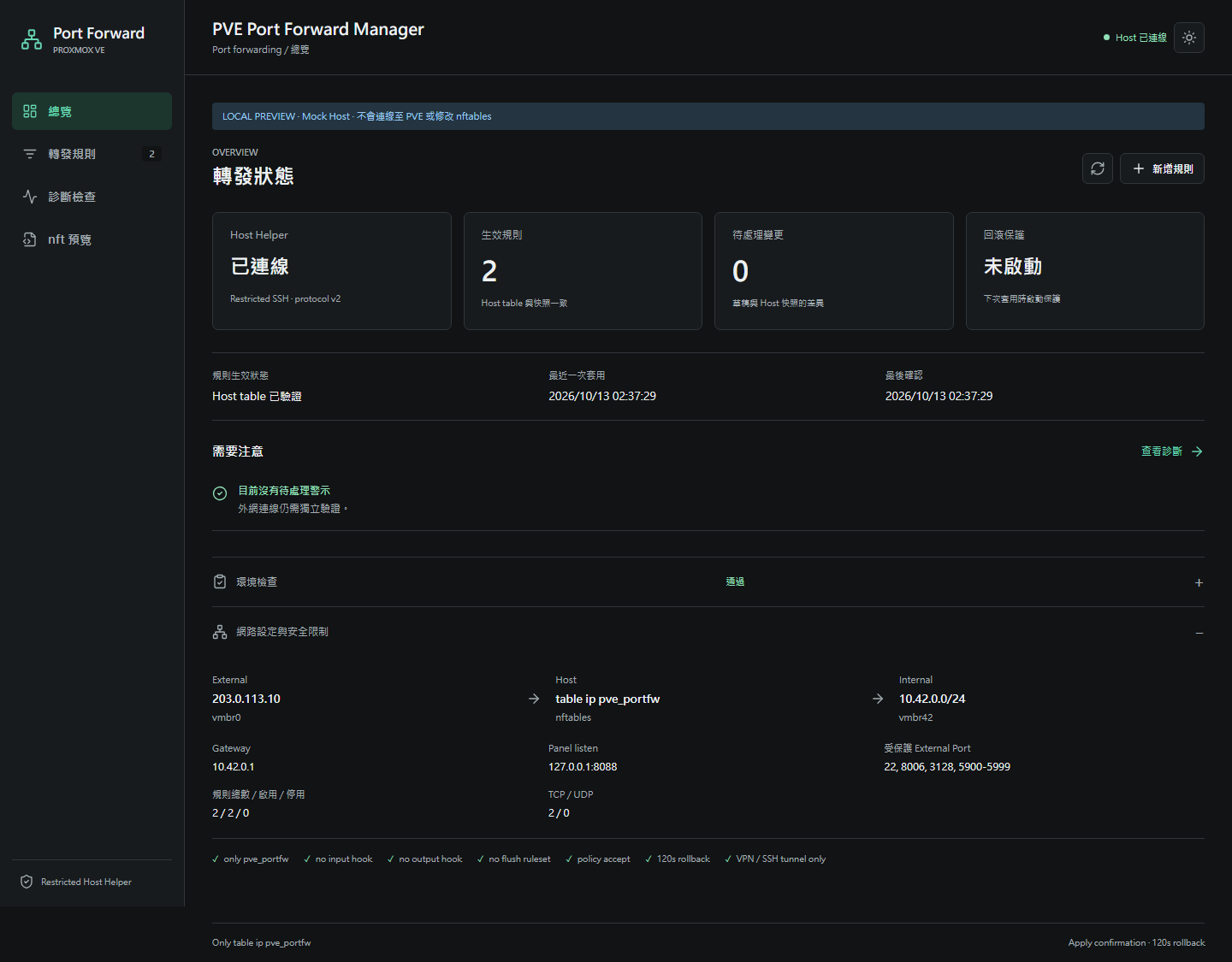Click the Host Helper 已連線 card
This screenshot has width=1232, height=962.
332,271
